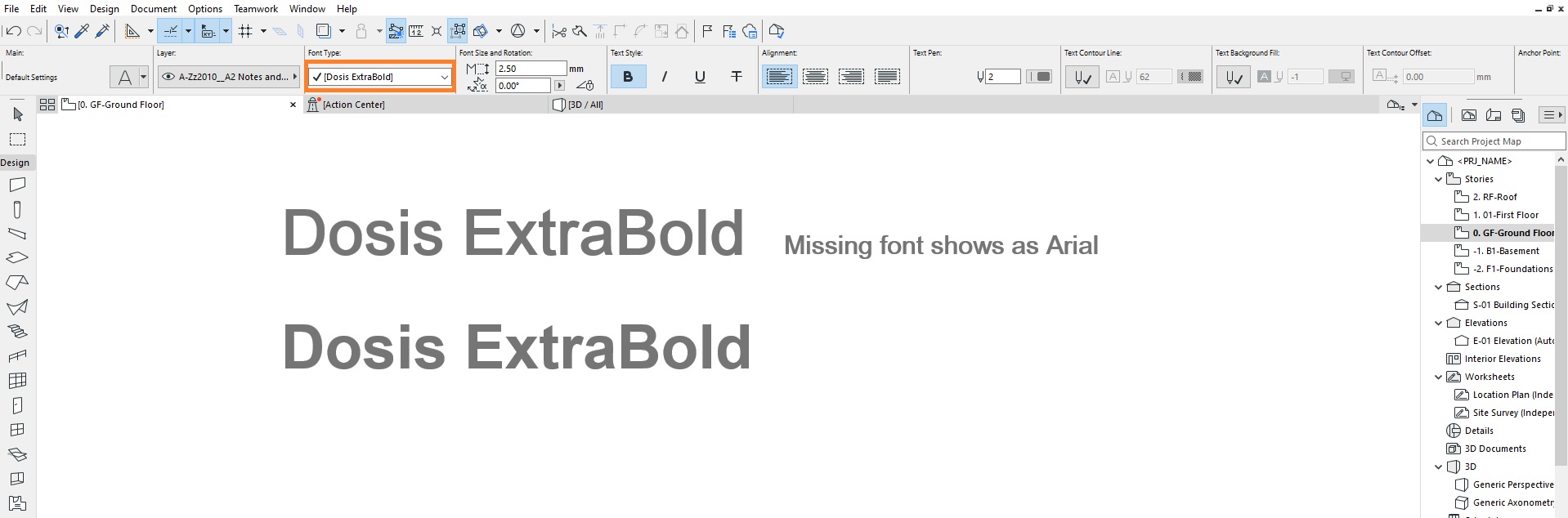Collapse the Elevations tree node
1568x518 pixels.
[1439, 323]
